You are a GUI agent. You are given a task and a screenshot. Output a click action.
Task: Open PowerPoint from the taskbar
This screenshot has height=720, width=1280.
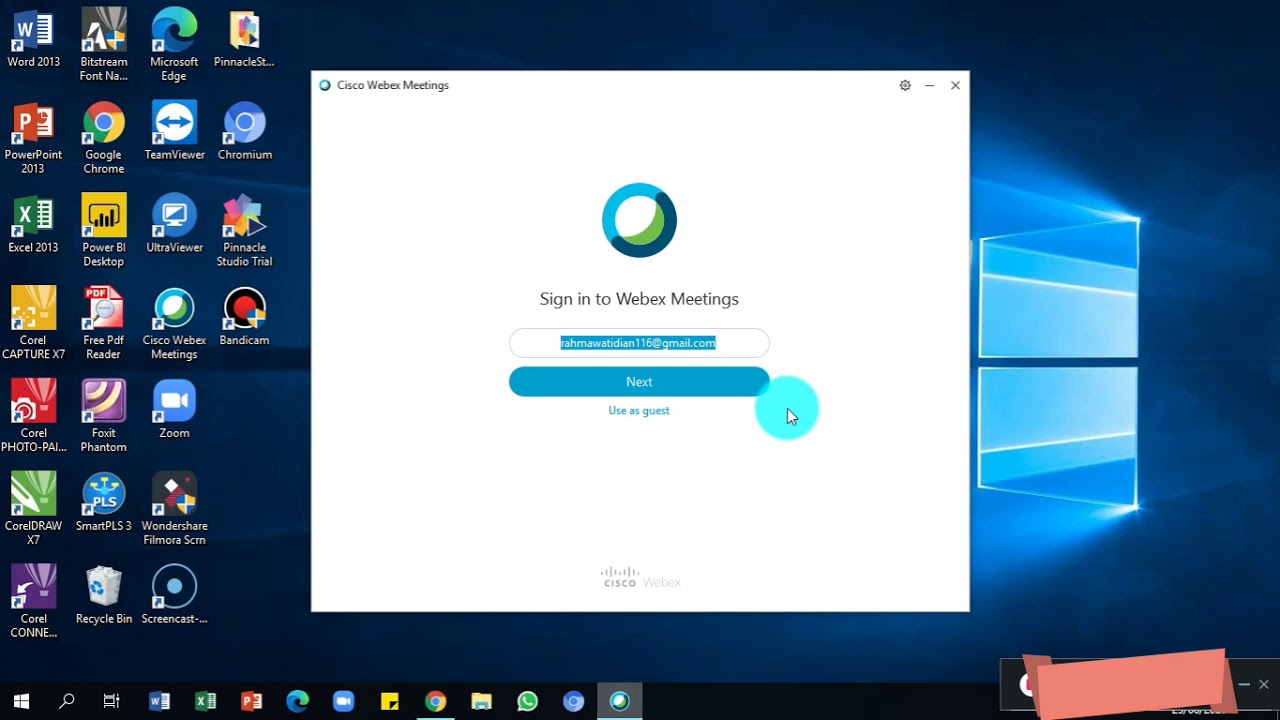(x=251, y=701)
